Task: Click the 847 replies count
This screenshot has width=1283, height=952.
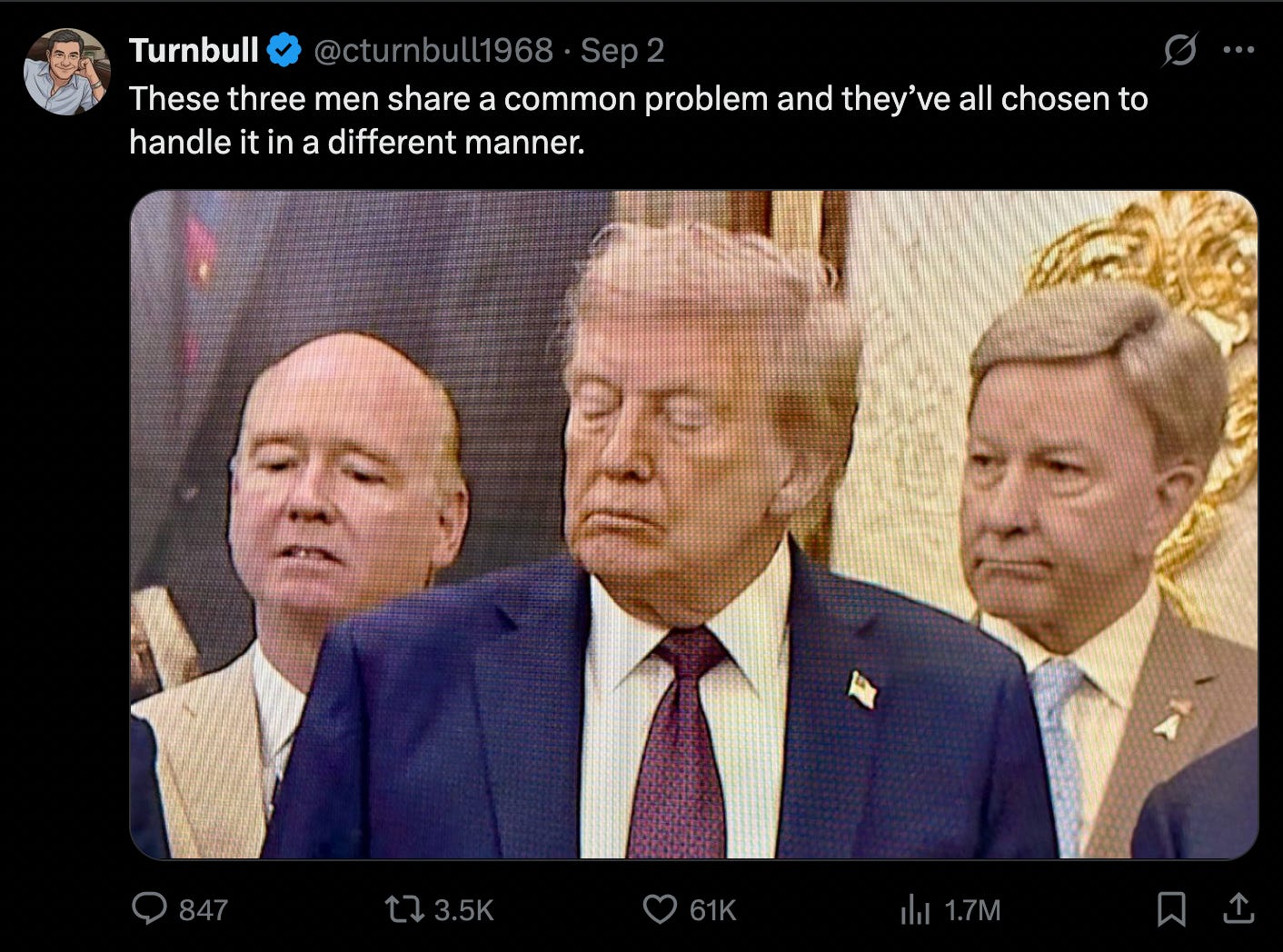Action: [x=204, y=909]
